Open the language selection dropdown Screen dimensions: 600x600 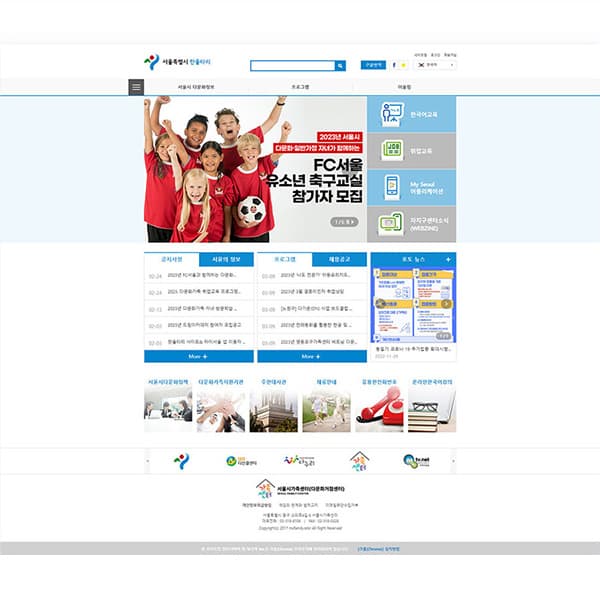click(435, 65)
